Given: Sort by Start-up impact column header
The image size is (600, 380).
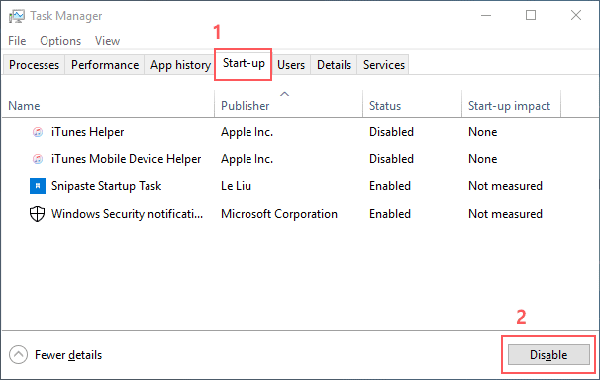Looking at the screenshot, I should [x=509, y=106].
